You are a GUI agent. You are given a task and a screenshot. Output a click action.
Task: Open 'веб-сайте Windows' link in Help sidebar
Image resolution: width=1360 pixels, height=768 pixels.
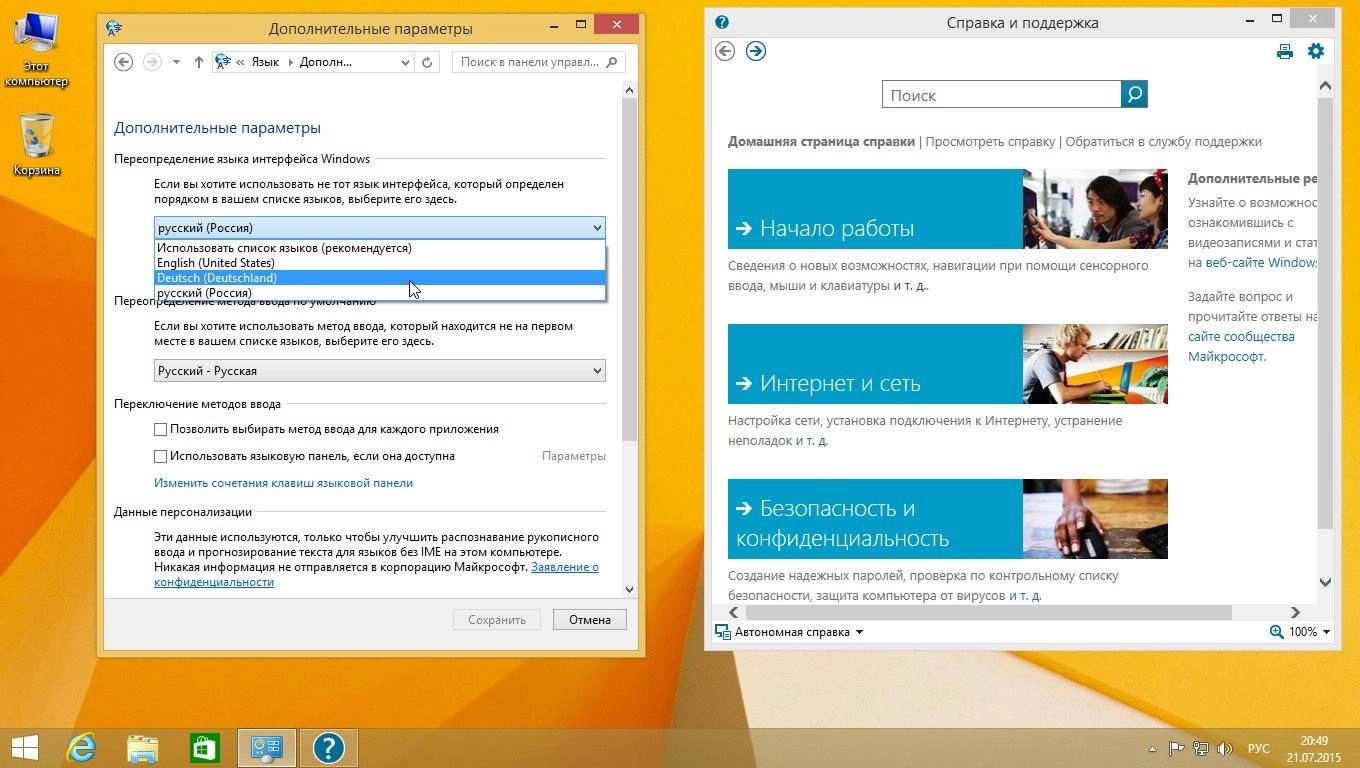[1261, 263]
